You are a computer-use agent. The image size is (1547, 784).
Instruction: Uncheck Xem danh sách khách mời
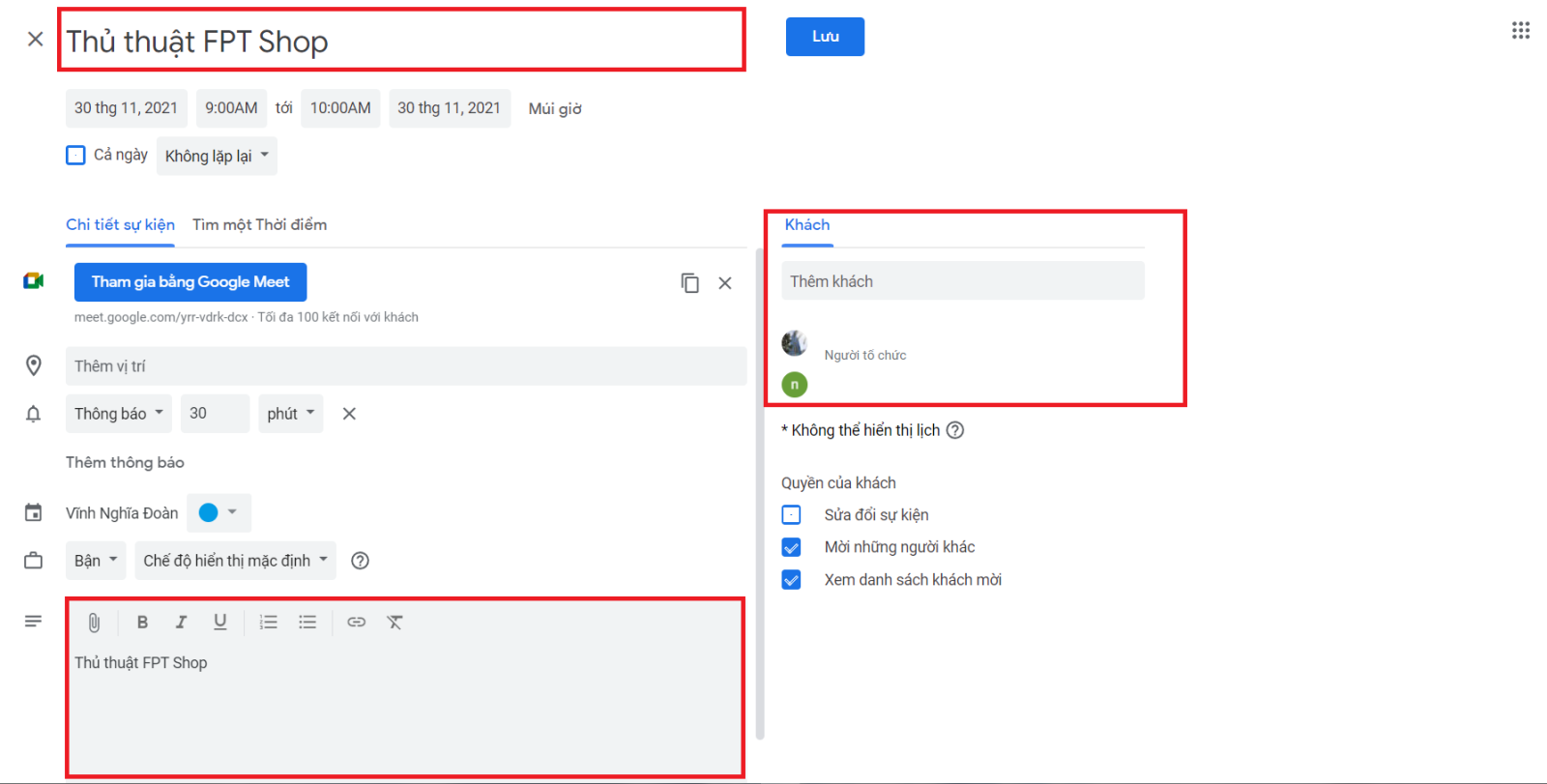[791, 580]
